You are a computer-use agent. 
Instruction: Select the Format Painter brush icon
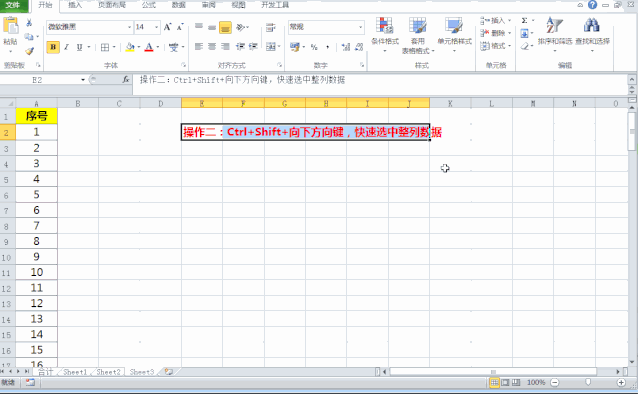29,51
